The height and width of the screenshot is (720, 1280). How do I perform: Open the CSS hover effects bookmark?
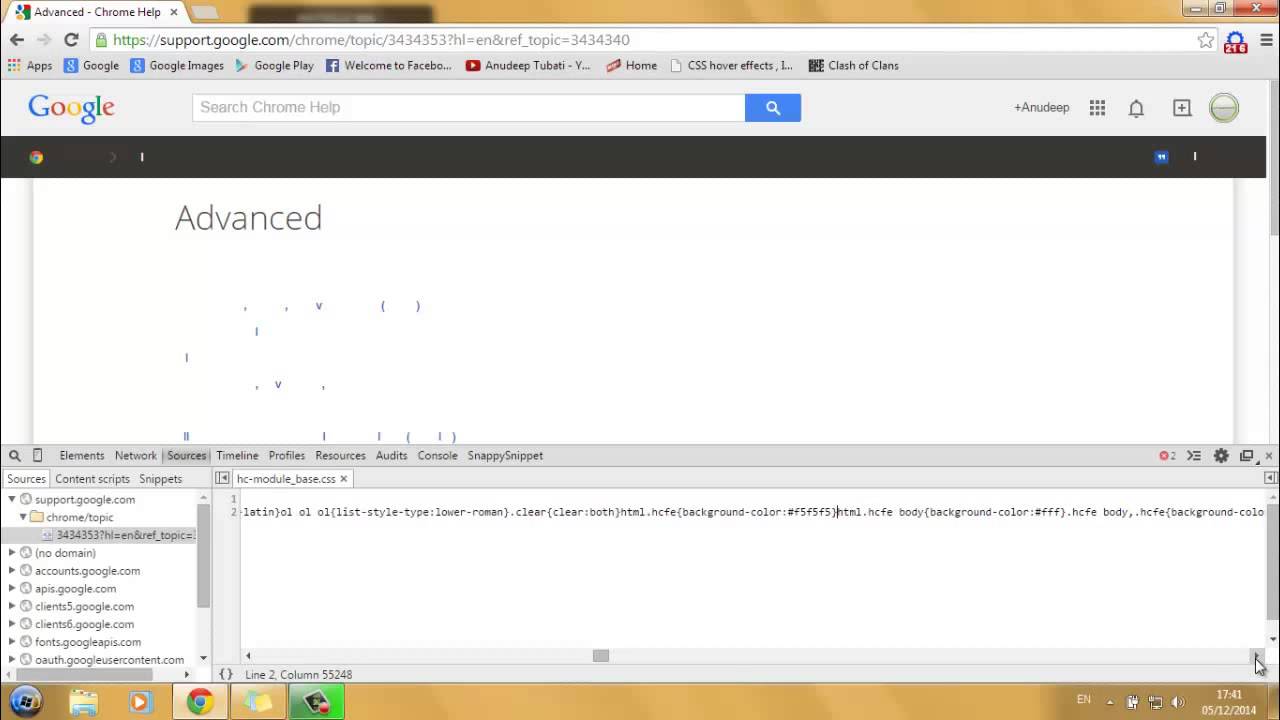(x=732, y=66)
